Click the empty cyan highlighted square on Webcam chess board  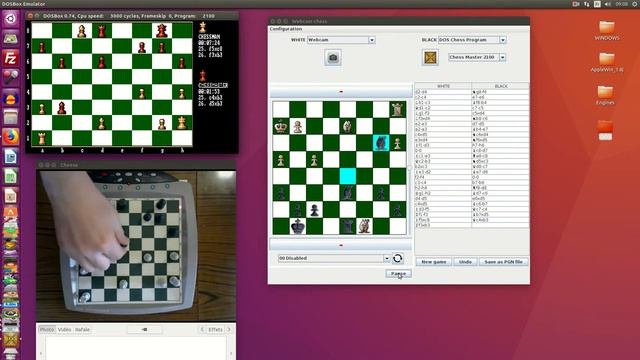click(347, 176)
